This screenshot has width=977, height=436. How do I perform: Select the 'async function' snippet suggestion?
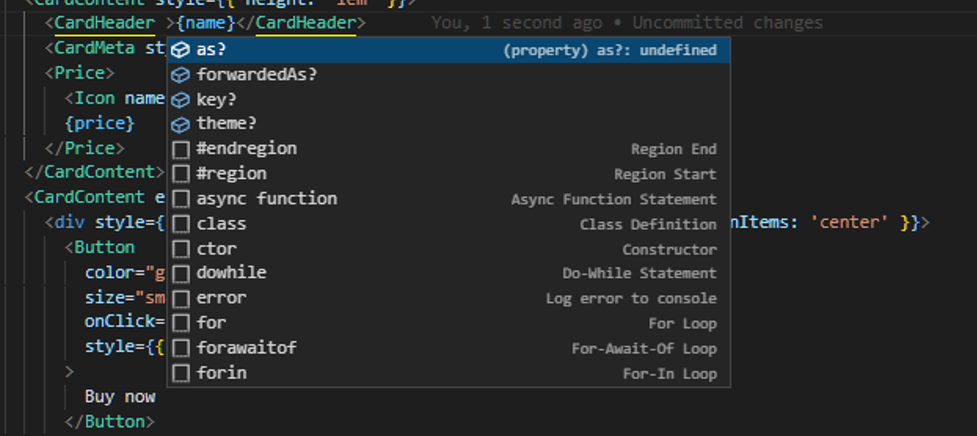point(267,199)
